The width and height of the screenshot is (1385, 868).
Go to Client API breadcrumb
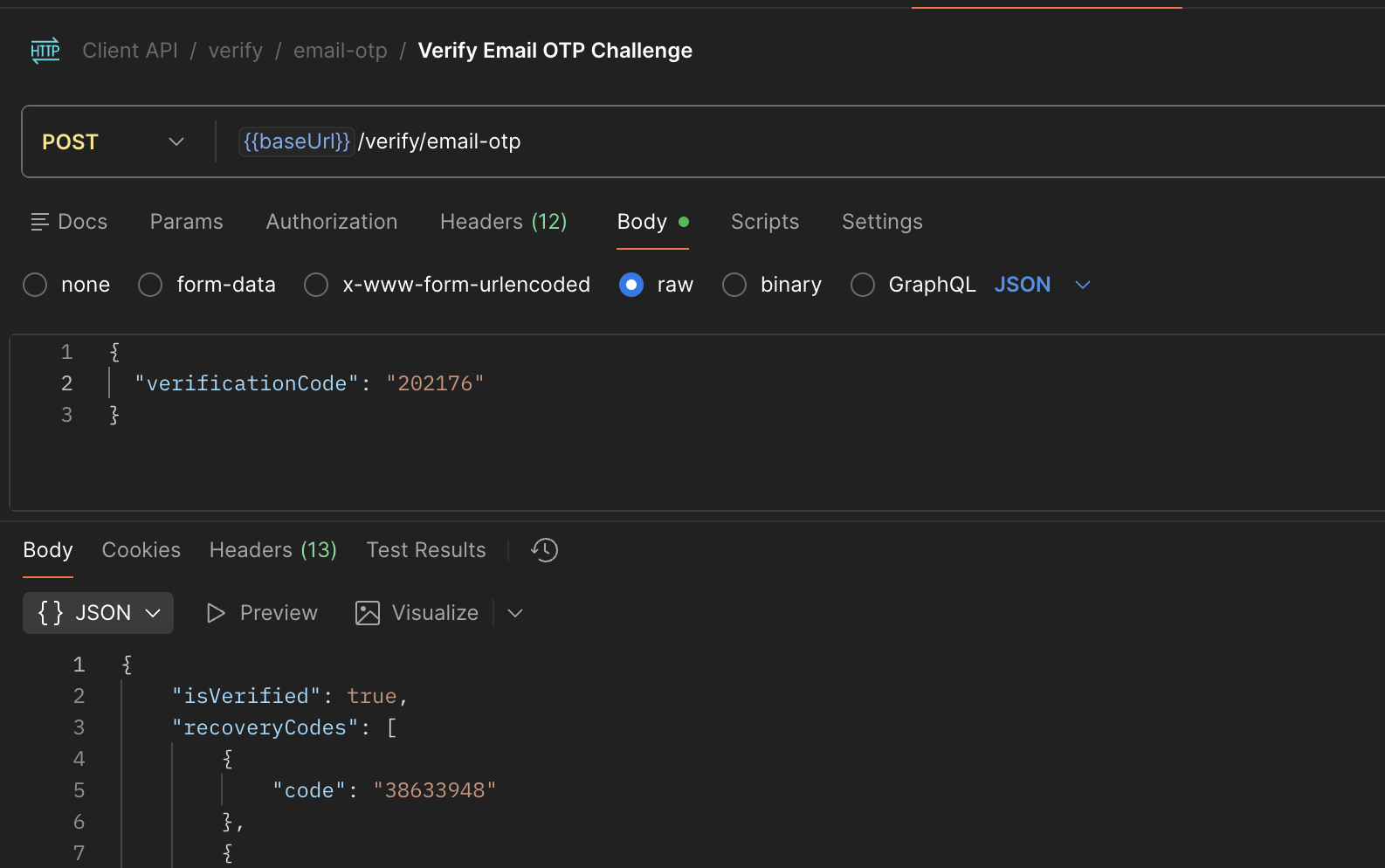point(130,51)
